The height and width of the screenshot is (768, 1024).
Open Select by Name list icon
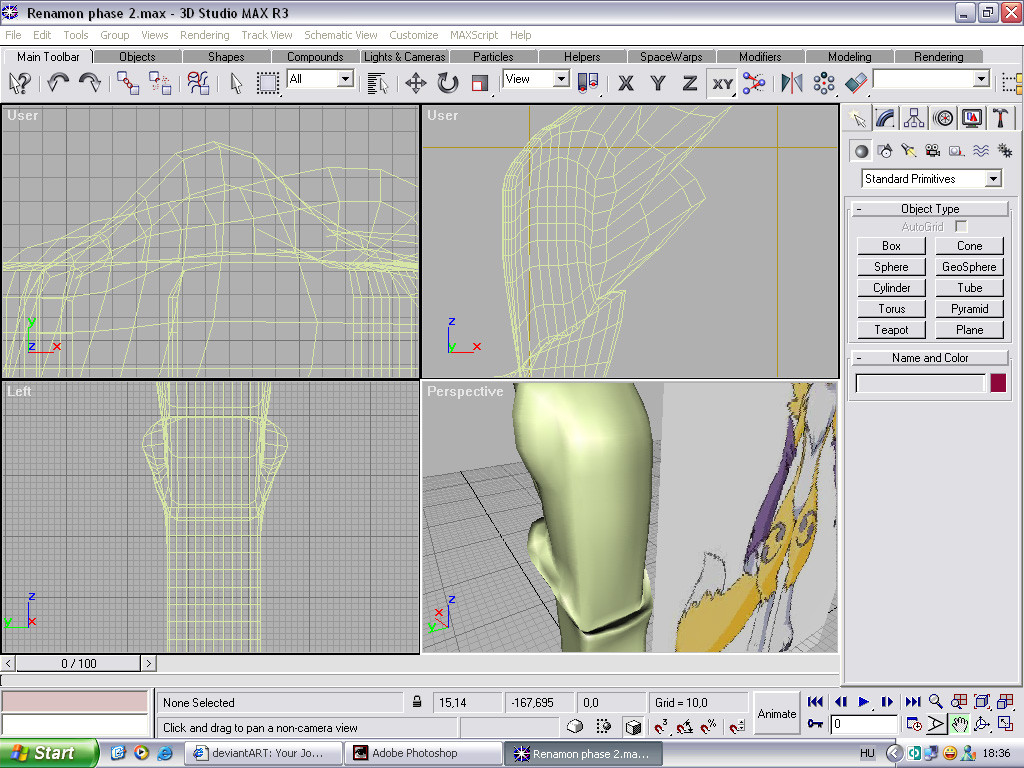pyautogui.click(x=377, y=83)
